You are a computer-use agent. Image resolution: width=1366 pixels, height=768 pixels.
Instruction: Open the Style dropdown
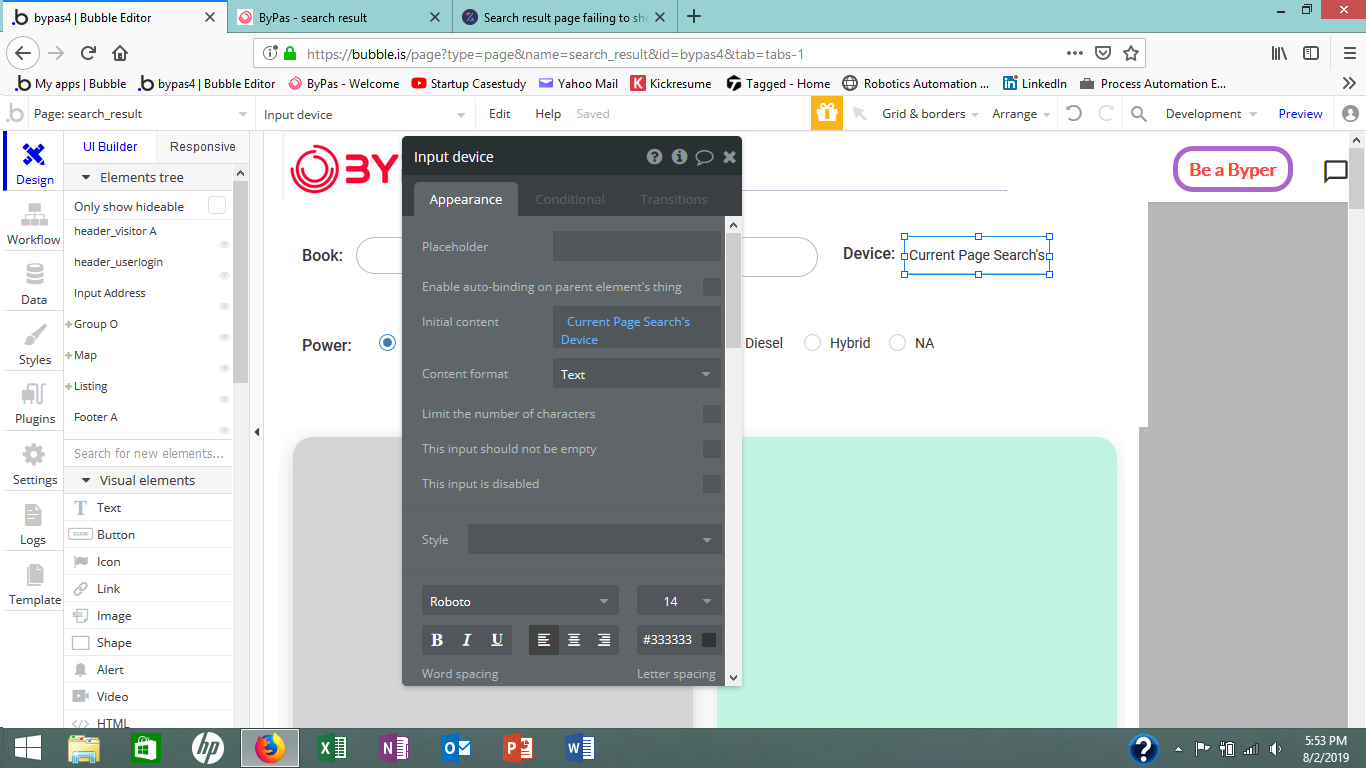click(x=595, y=540)
